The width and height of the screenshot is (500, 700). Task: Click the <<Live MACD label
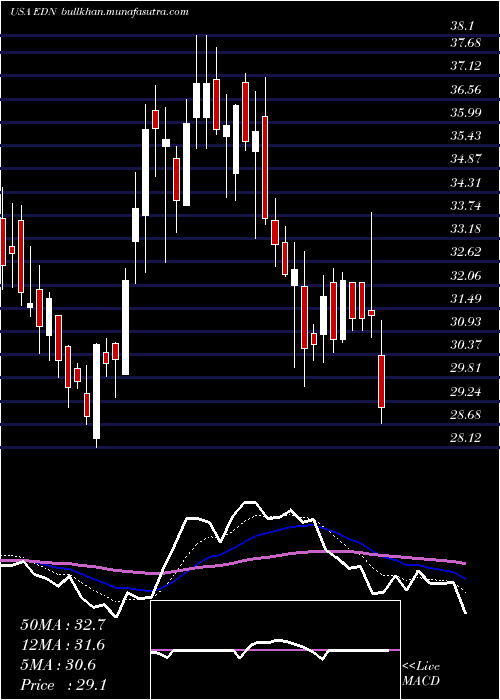421,674
